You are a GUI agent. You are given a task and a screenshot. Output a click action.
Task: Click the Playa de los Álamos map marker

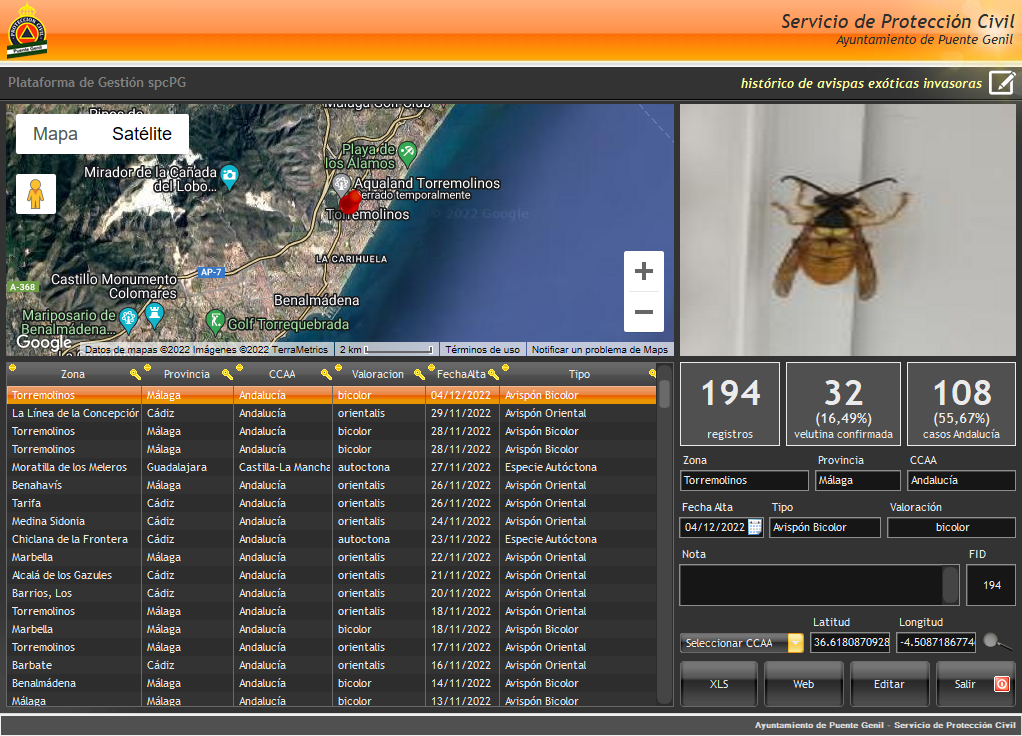pos(407,153)
